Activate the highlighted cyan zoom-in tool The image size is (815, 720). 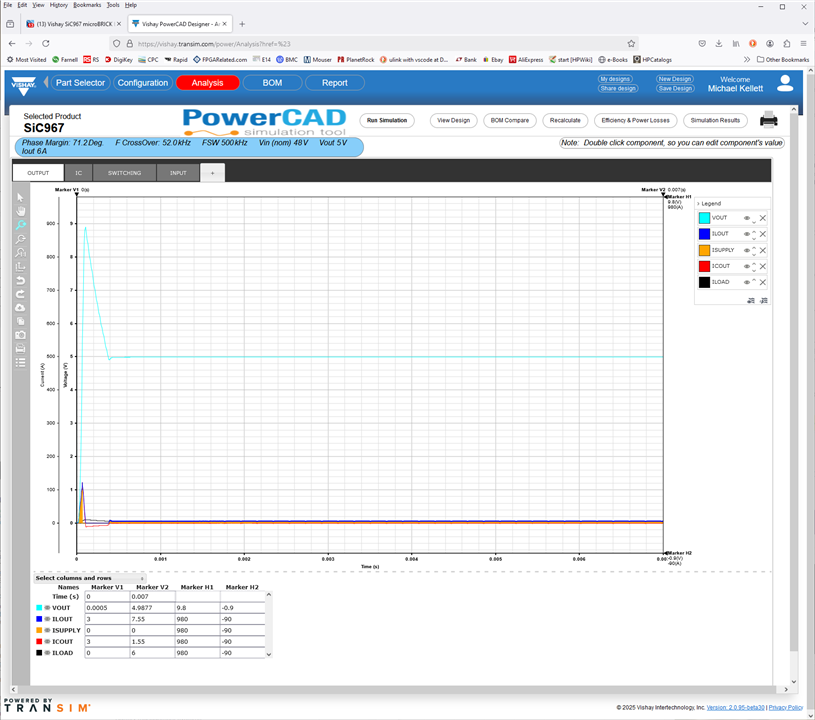tap(20, 225)
